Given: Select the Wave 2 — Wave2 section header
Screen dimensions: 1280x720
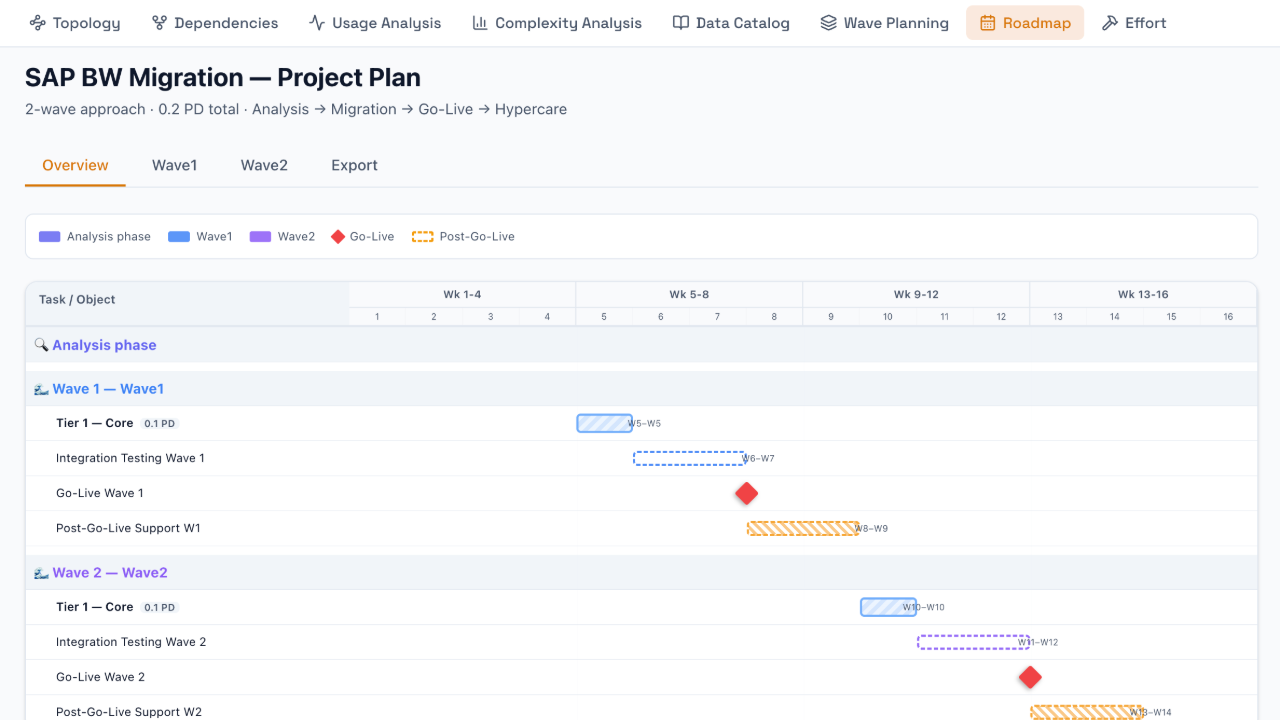Looking at the screenshot, I should click(641, 573).
